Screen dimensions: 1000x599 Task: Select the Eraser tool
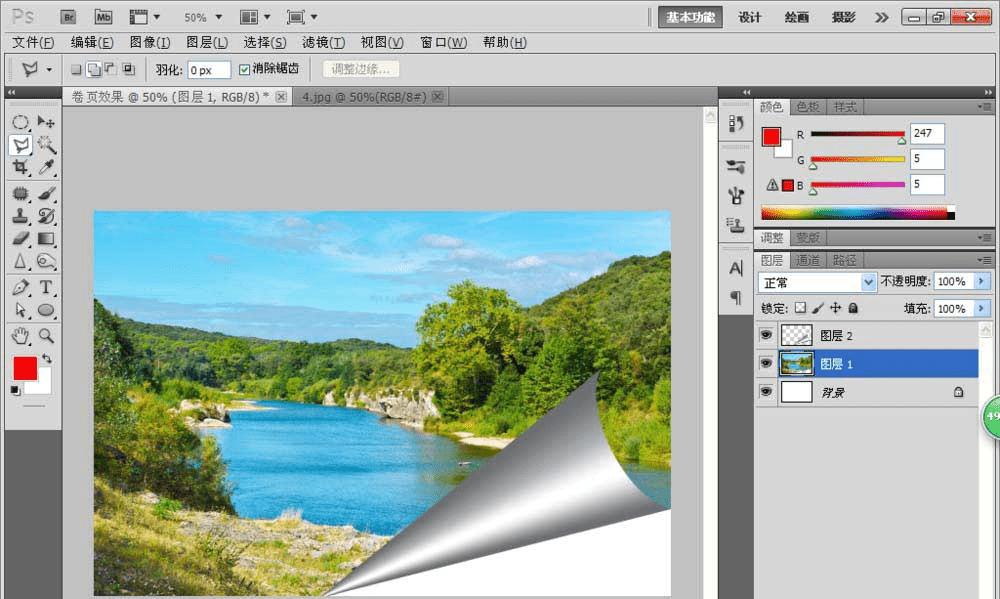coord(20,239)
